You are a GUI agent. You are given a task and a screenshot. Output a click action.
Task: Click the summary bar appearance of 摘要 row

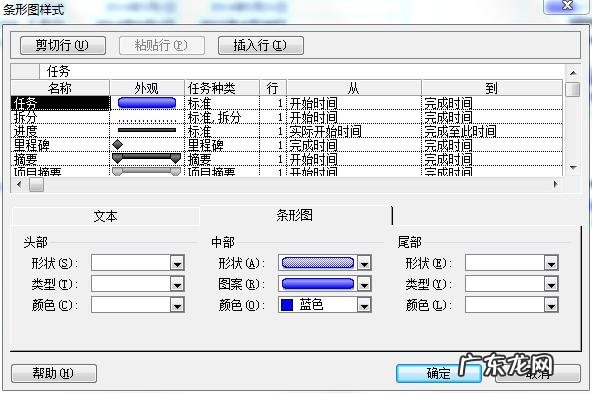coord(146,158)
